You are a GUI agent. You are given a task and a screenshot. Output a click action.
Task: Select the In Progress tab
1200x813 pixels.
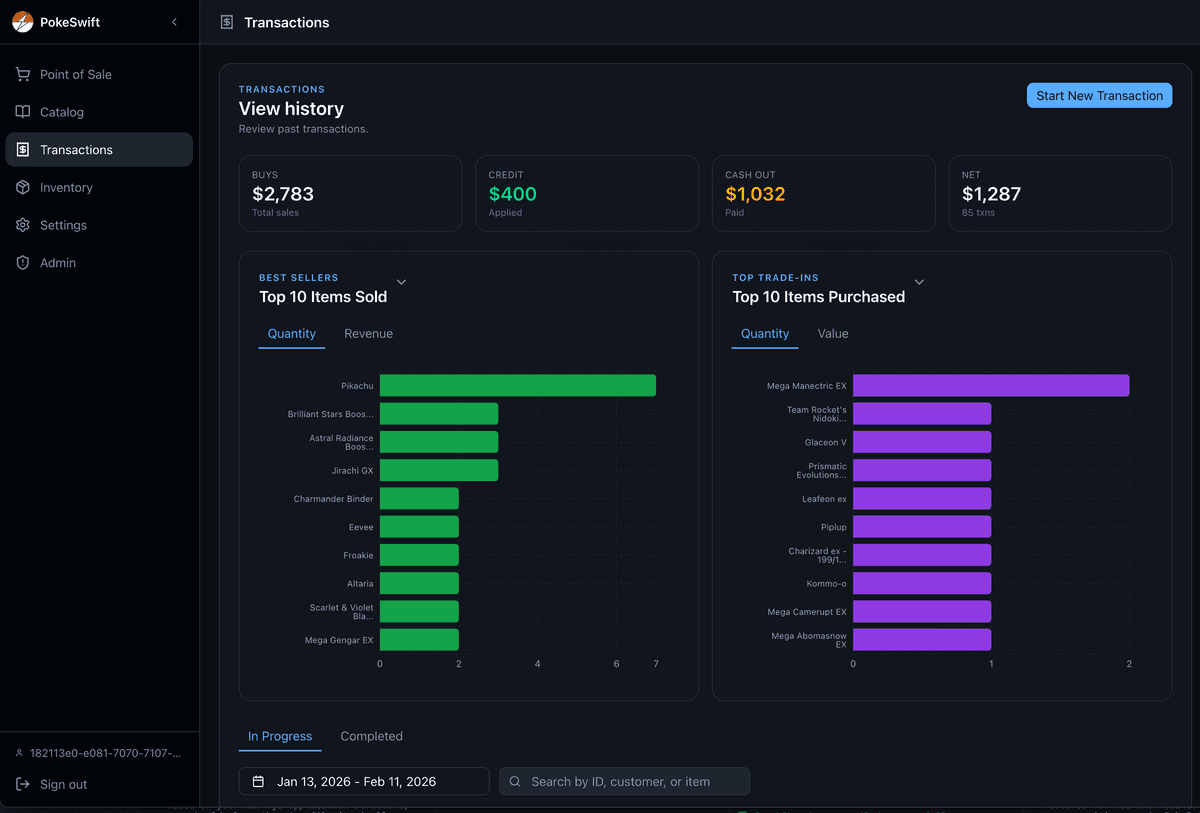click(x=280, y=736)
